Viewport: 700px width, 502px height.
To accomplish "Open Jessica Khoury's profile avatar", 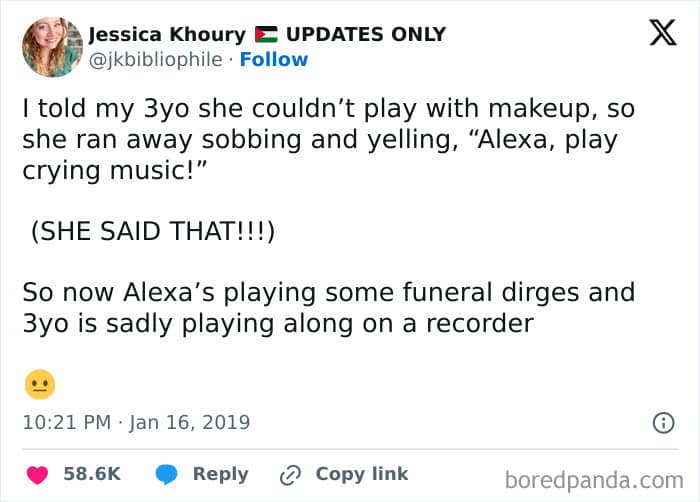I will [52, 47].
